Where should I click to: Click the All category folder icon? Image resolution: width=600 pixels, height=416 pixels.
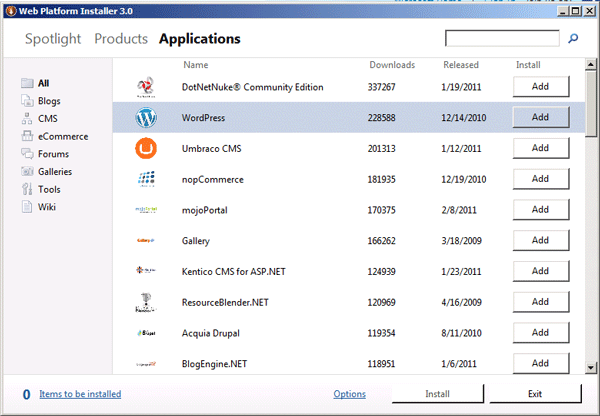[27, 83]
